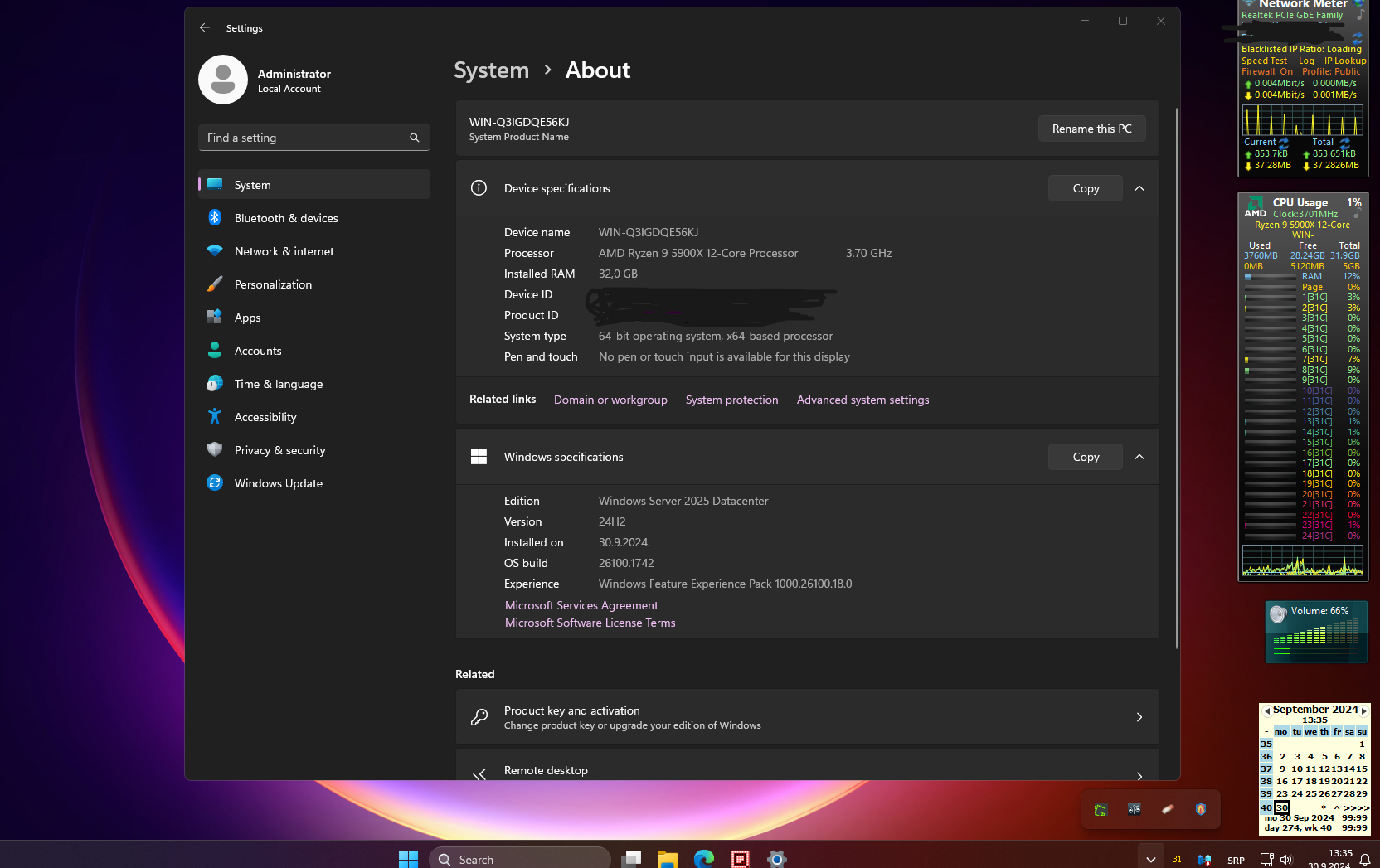Open Time & language settings
Image resolution: width=1380 pixels, height=868 pixels.
tap(314, 384)
